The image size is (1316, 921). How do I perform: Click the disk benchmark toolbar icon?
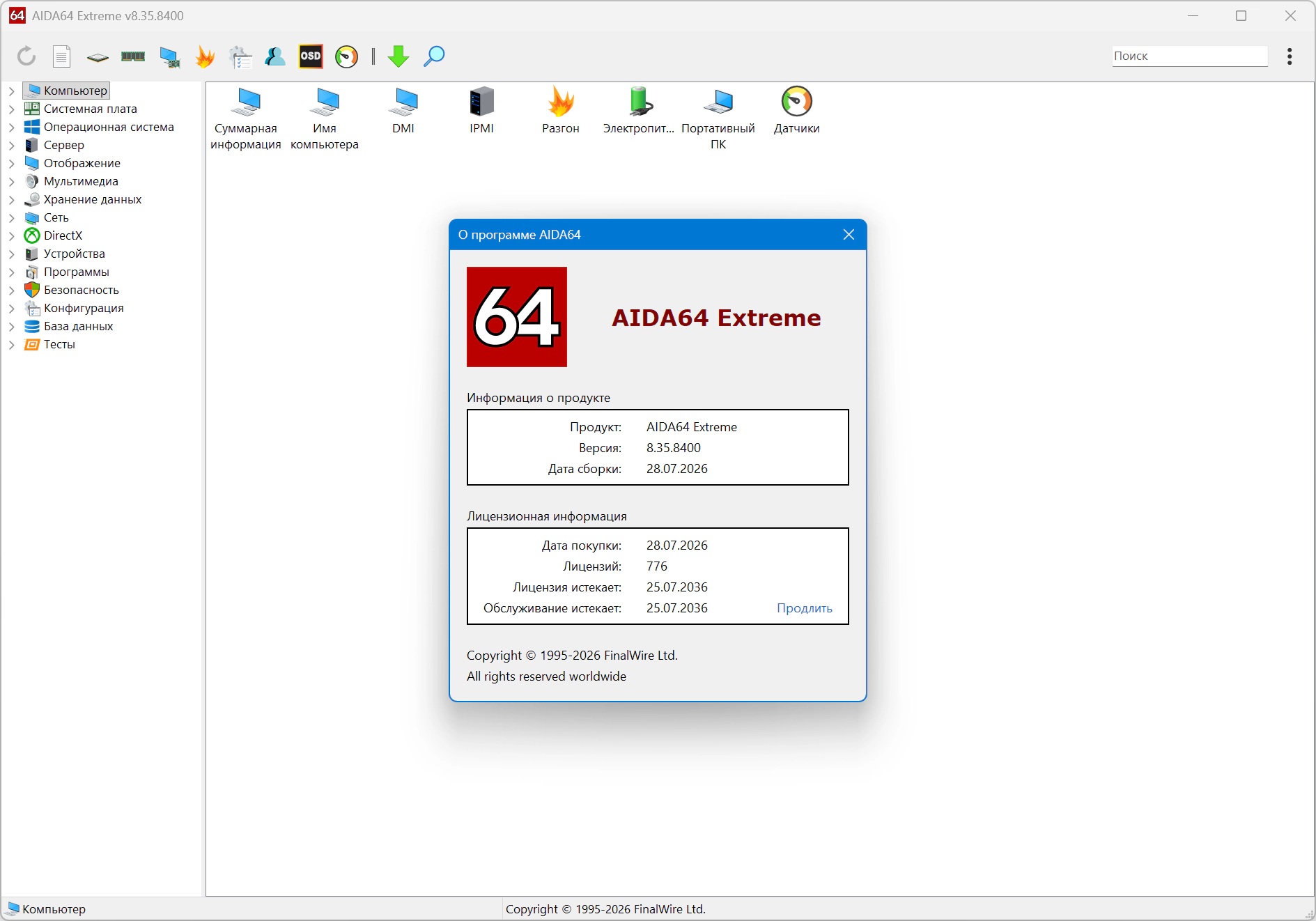pos(98,57)
